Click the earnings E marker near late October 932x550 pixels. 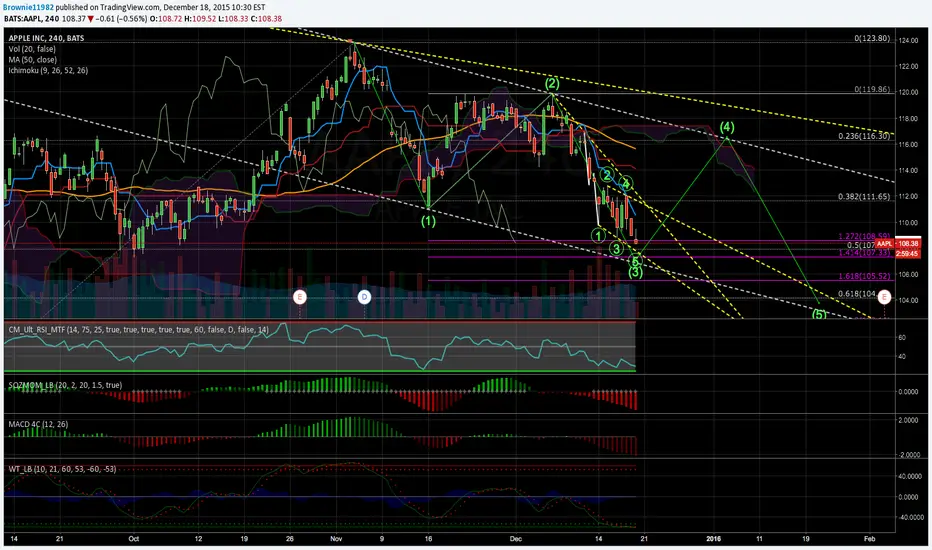pos(300,297)
